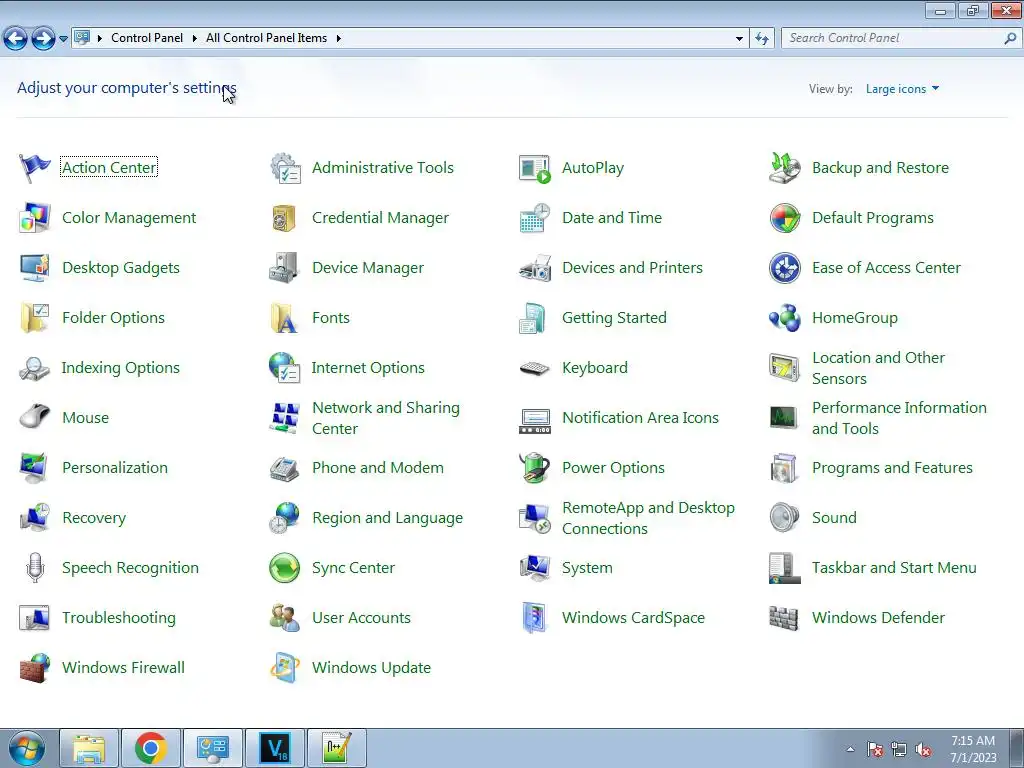1024x768 pixels.
Task: Expand the arrow before Control Panel breadcrumb
Action: [99, 38]
